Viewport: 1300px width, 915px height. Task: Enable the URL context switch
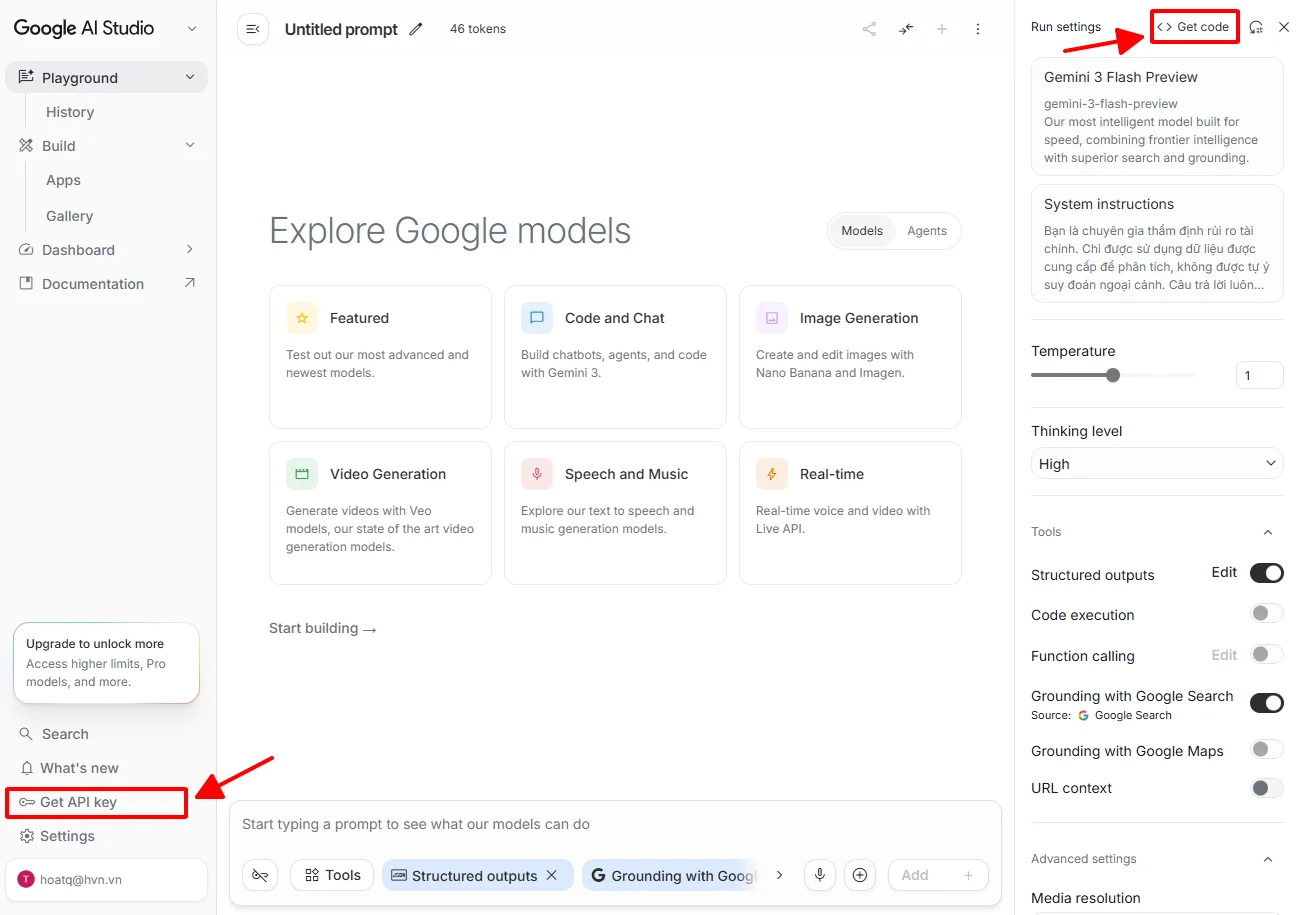pyautogui.click(x=1267, y=788)
